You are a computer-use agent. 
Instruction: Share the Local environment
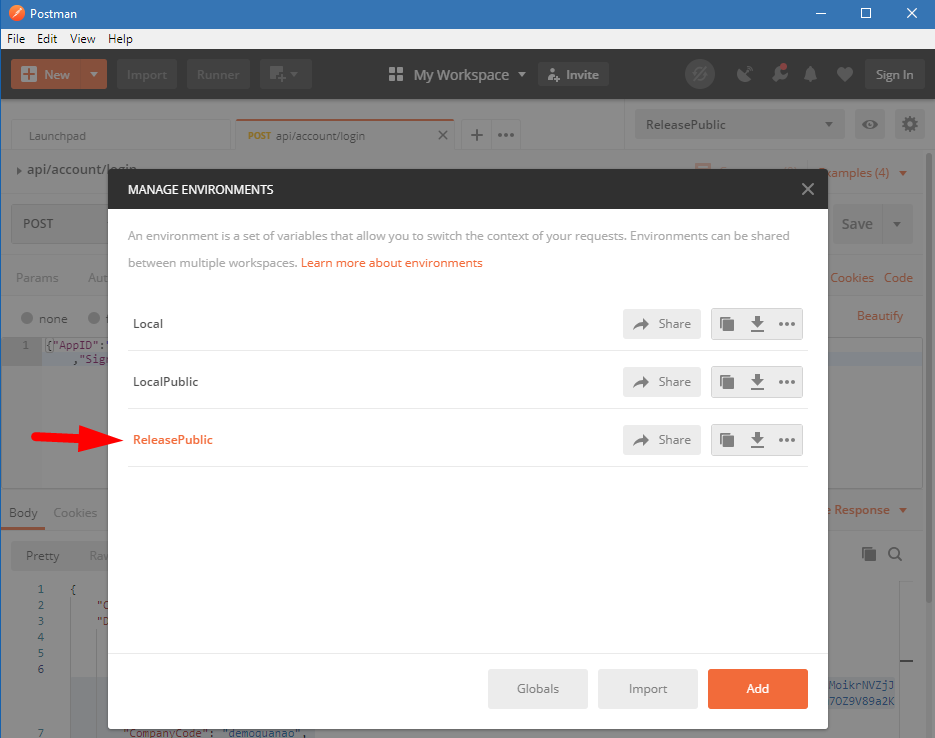click(662, 324)
